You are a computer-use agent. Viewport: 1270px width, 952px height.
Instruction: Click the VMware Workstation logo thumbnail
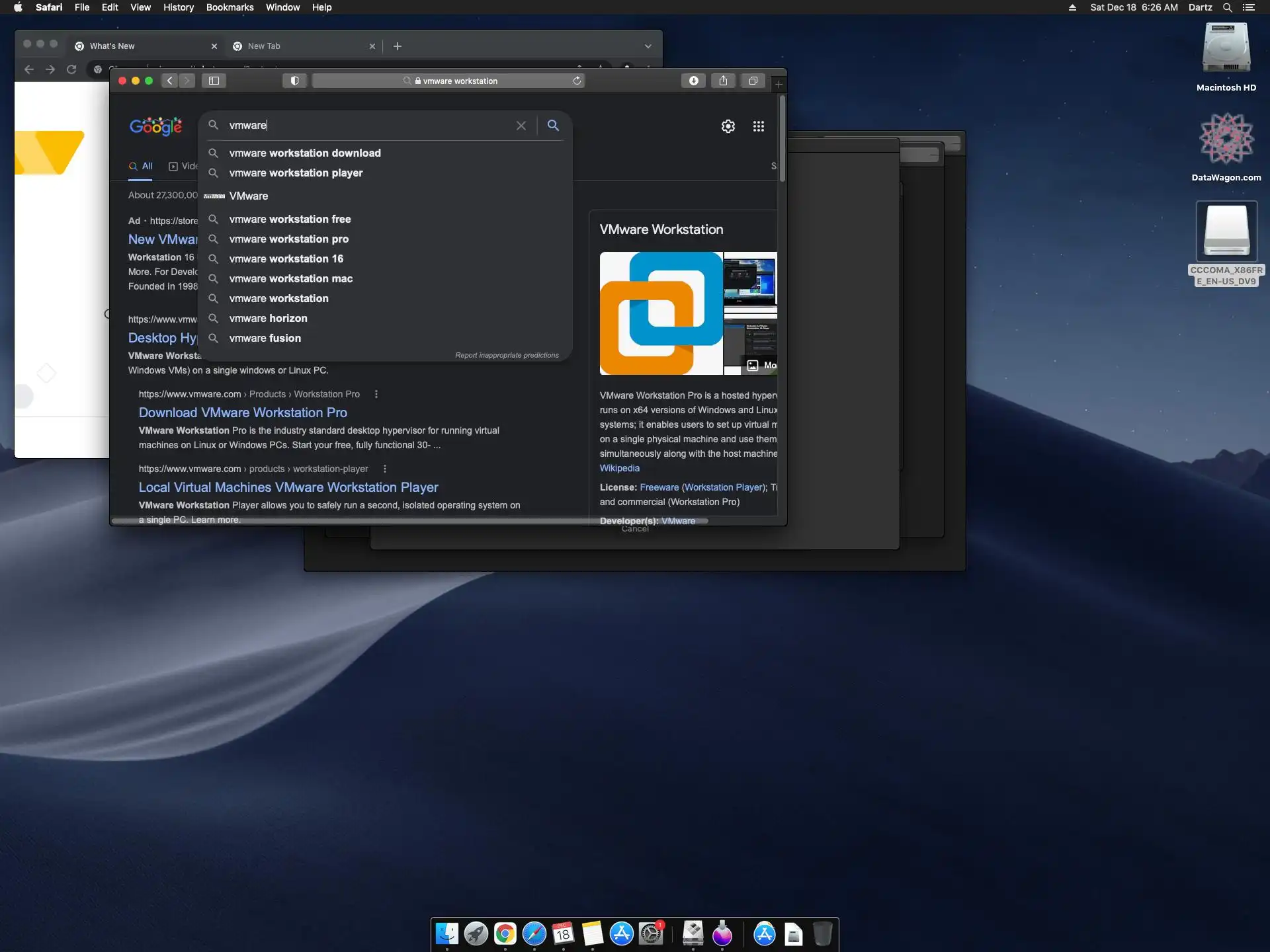661,313
